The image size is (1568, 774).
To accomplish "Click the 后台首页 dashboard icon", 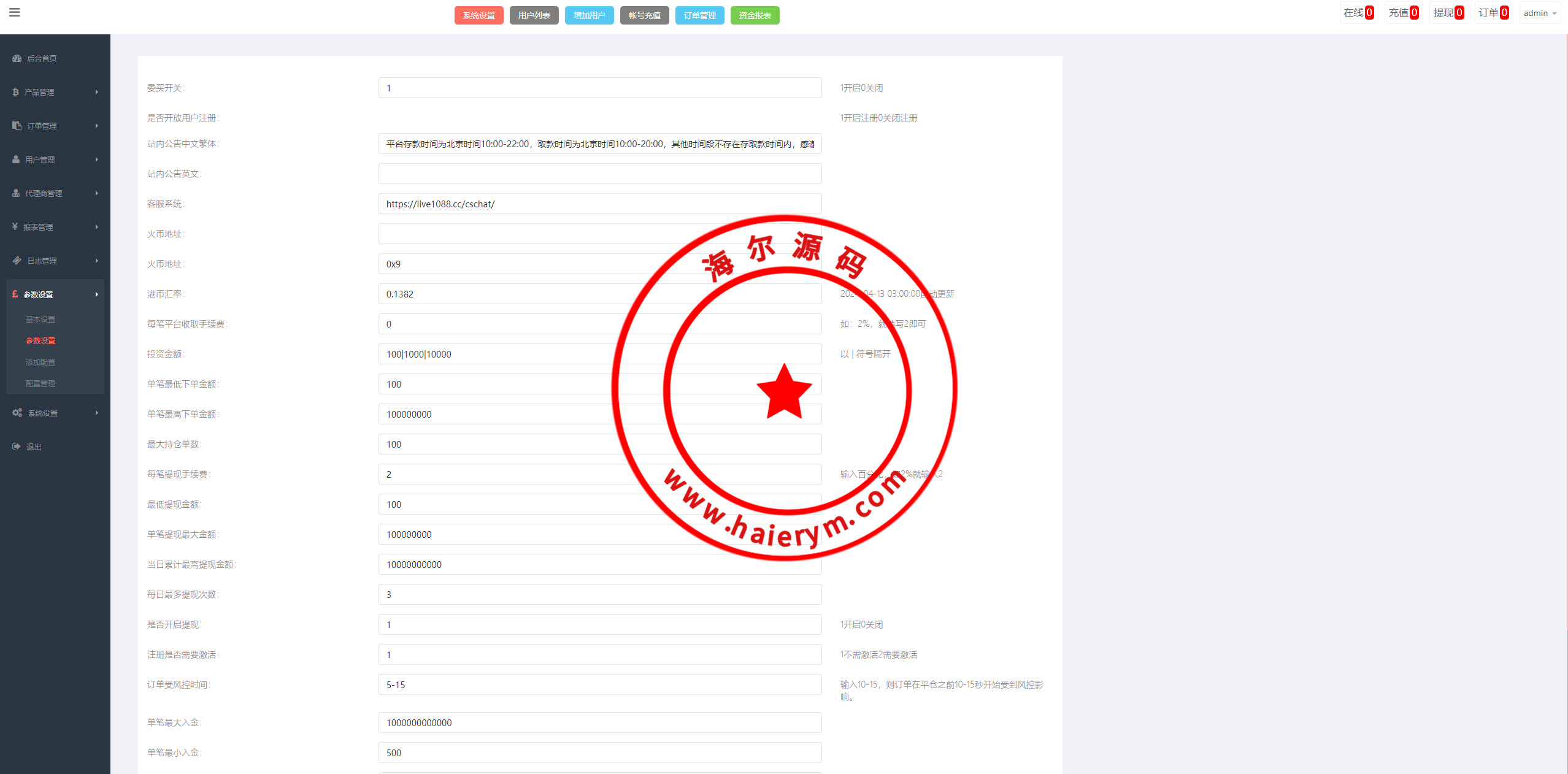I will coord(17,58).
